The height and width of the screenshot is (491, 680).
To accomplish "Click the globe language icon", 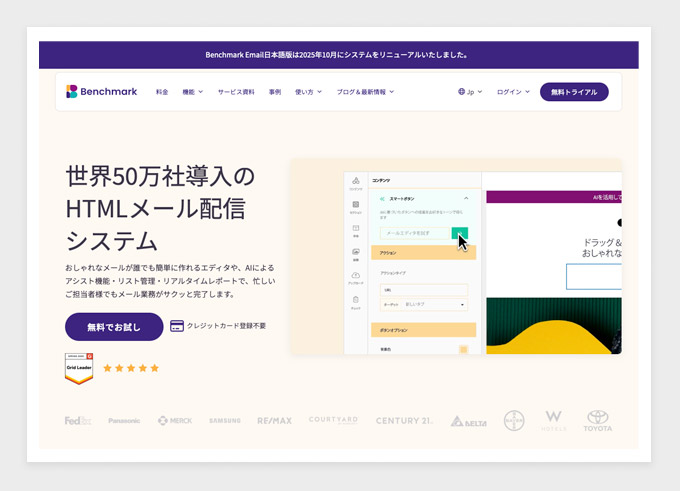I will pyautogui.click(x=461, y=92).
